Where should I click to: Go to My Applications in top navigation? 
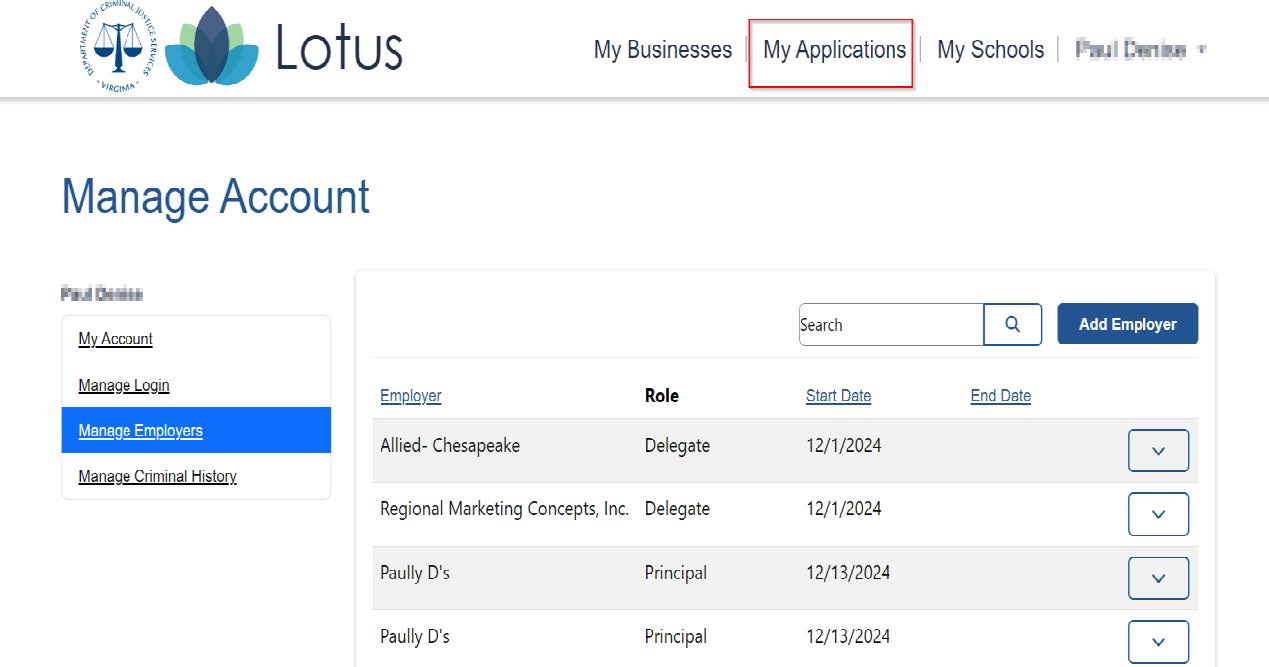(834, 50)
